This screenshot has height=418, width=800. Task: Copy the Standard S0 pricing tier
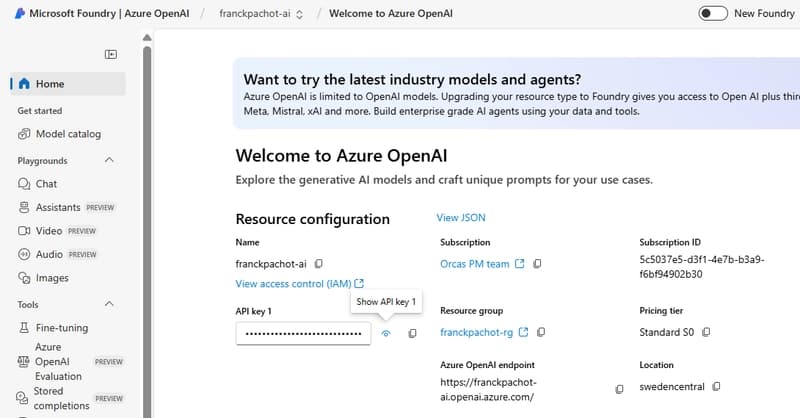[x=706, y=332]
